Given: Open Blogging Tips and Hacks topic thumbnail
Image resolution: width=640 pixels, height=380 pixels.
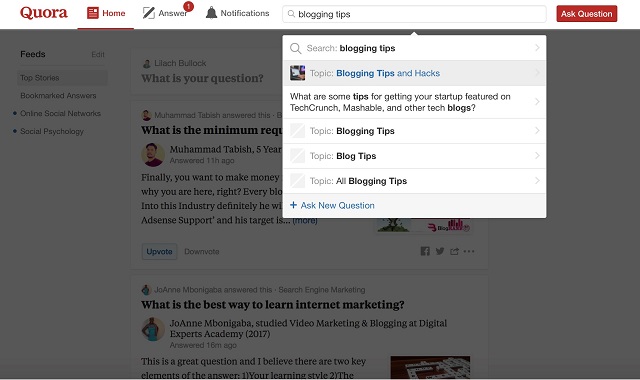Looking at the screenshot, I should click(298, 73).
